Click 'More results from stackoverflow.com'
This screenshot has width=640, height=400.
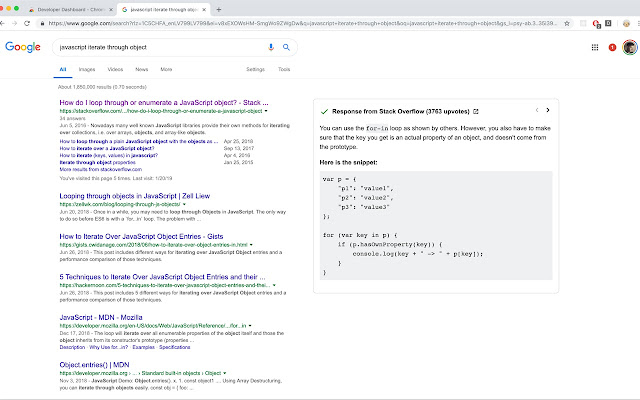[x=101, y=169]
